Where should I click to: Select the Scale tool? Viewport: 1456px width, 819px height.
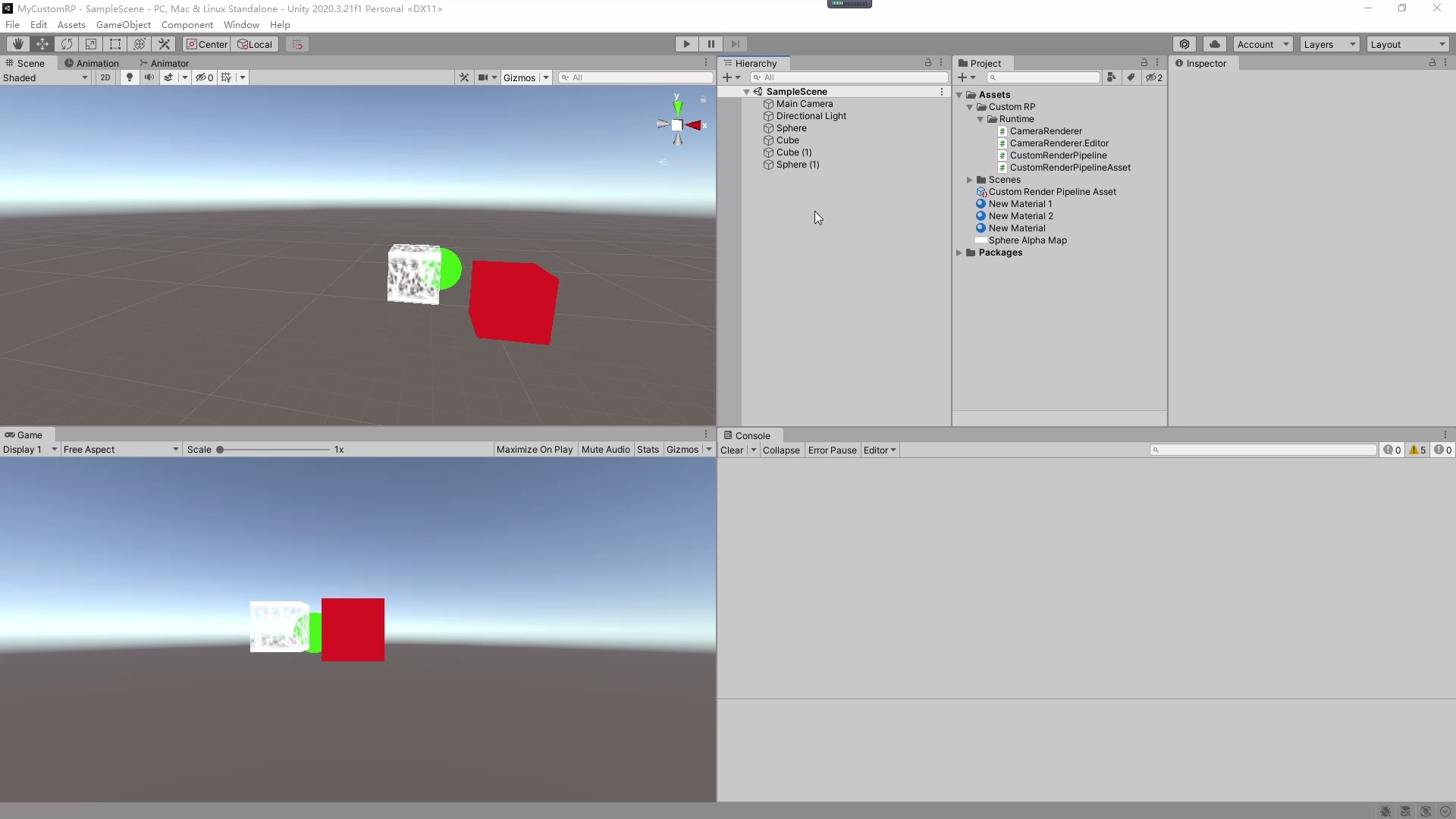pyautogui.click(x=91, y=44)
